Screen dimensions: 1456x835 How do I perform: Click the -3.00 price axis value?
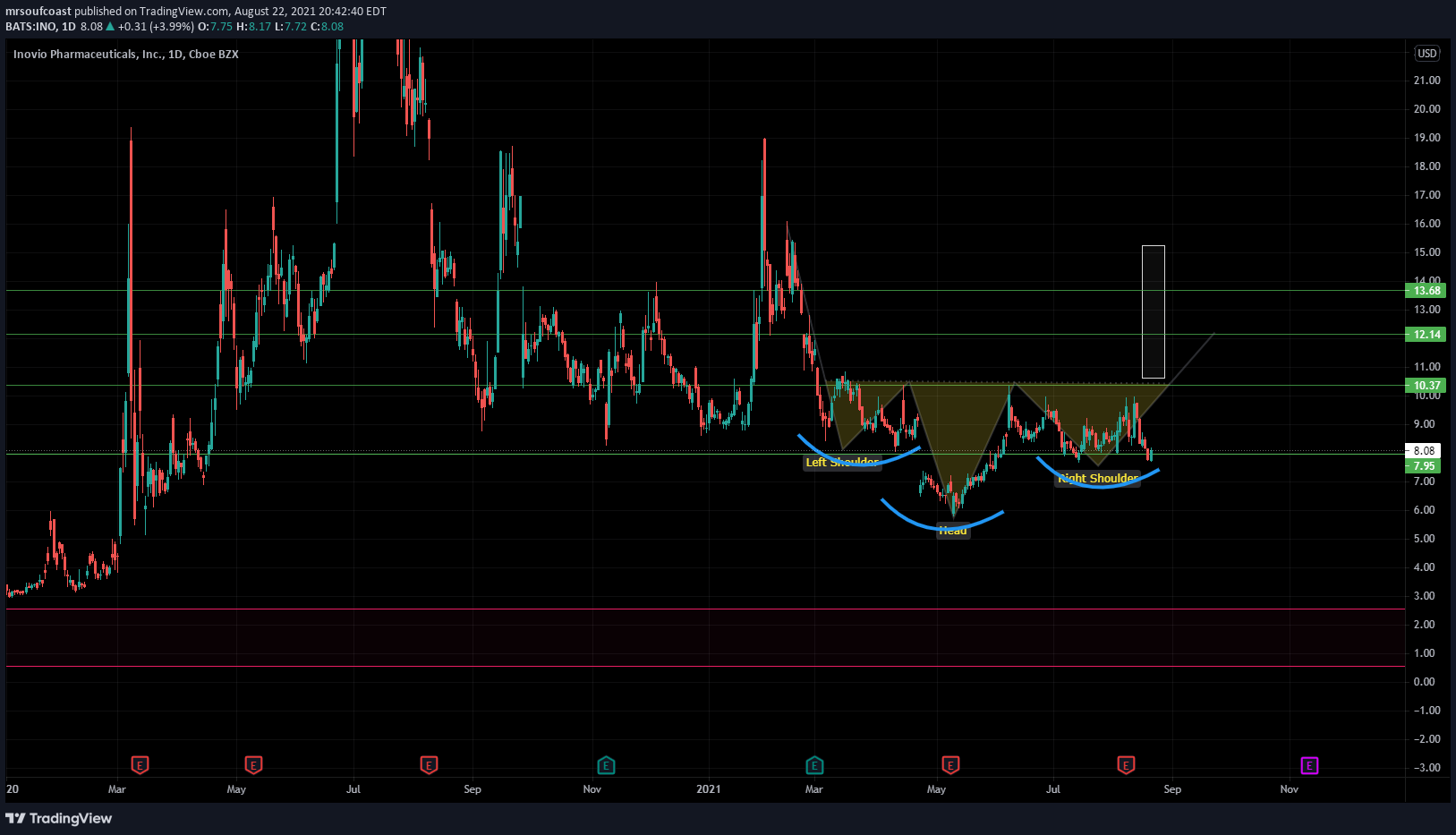(x=1426, y=768)
